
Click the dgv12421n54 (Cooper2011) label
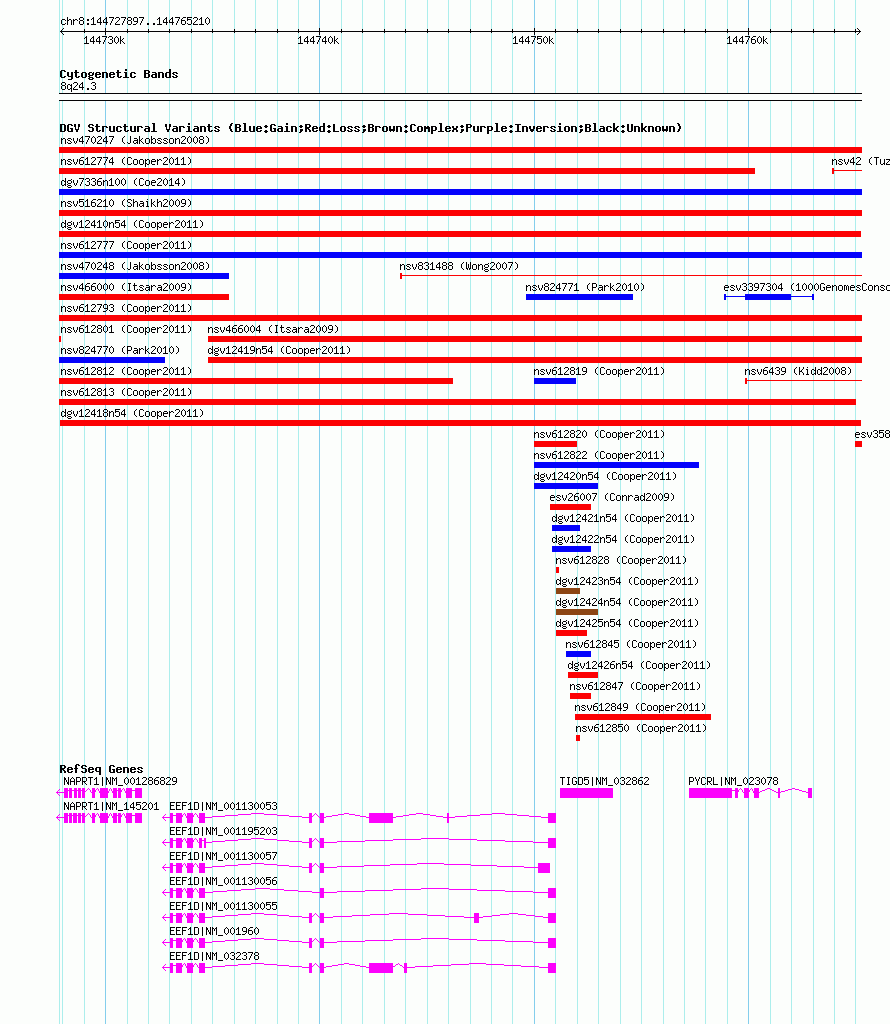623,518
